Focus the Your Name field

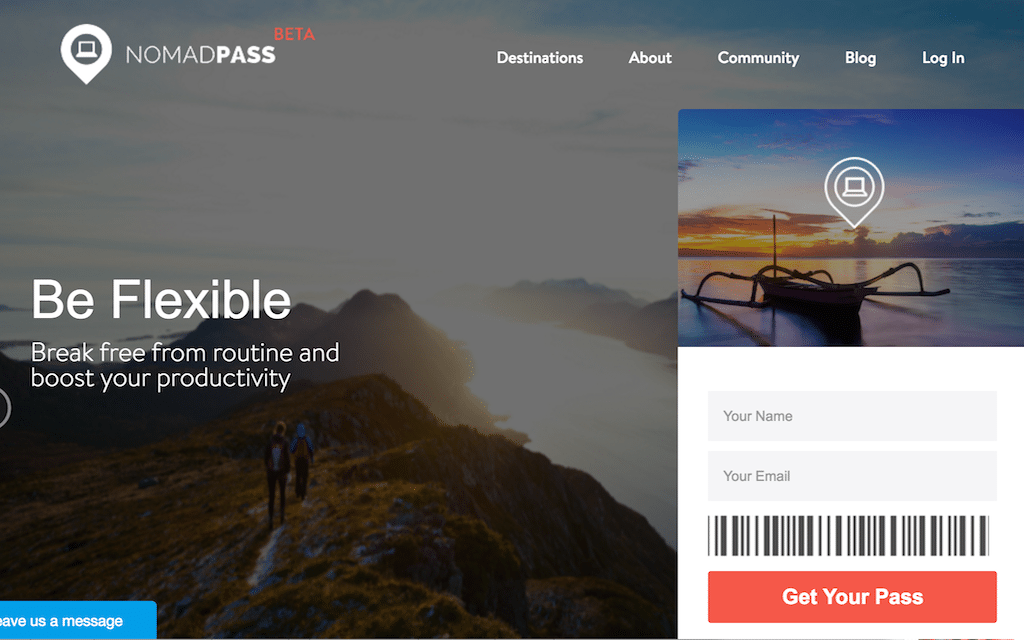point(852,416)
